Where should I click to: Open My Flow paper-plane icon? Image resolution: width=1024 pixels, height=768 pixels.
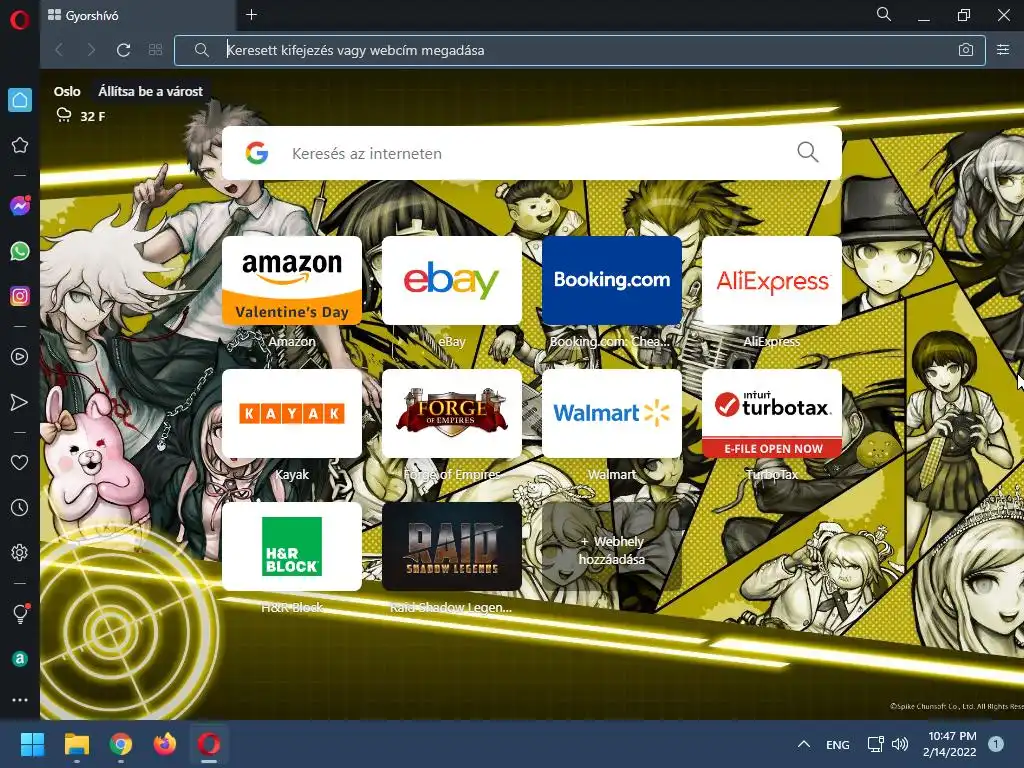[20, 402]
